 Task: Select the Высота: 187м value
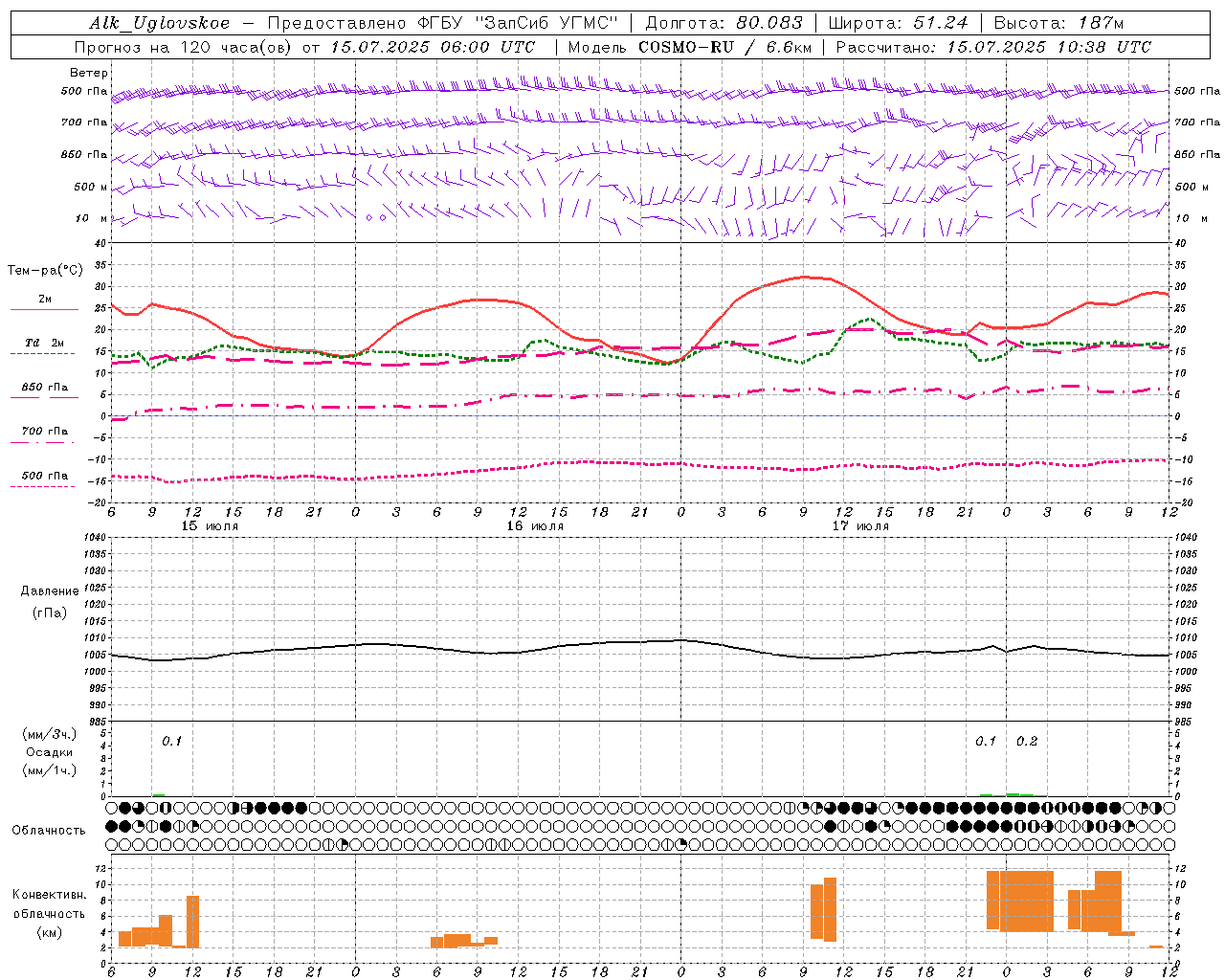click(1058, 23)
